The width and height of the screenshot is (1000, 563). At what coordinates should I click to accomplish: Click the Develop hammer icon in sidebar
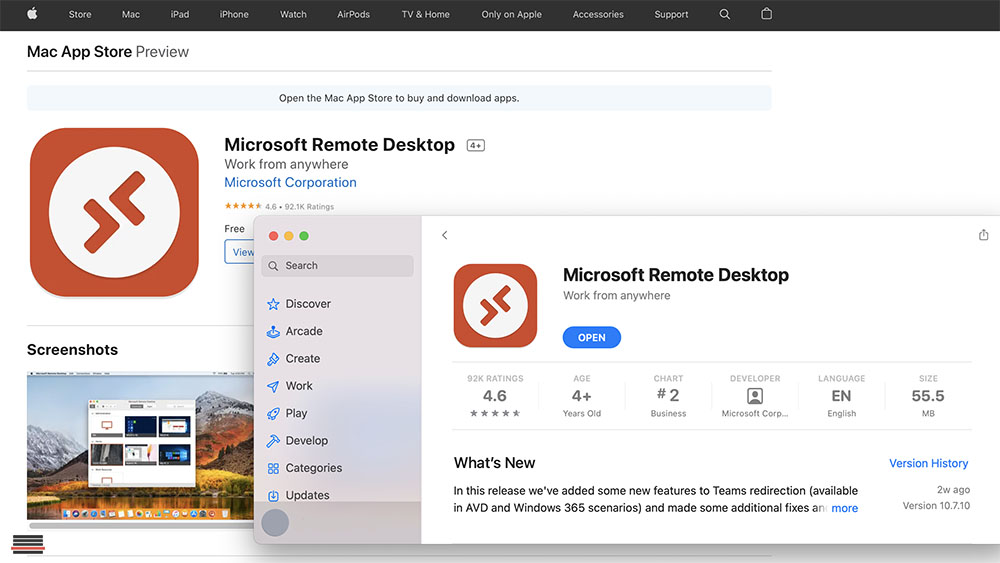coord(273,441)
